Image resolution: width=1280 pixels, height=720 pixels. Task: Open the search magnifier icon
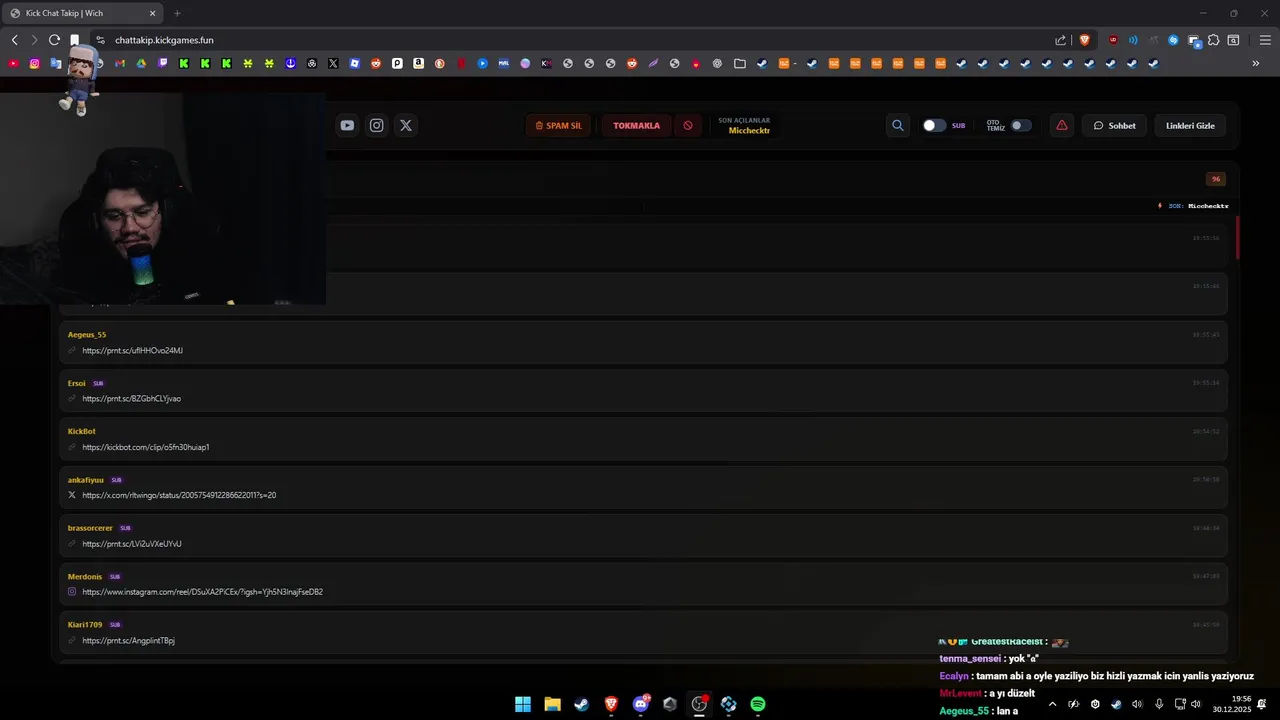(x=897, y=126)
